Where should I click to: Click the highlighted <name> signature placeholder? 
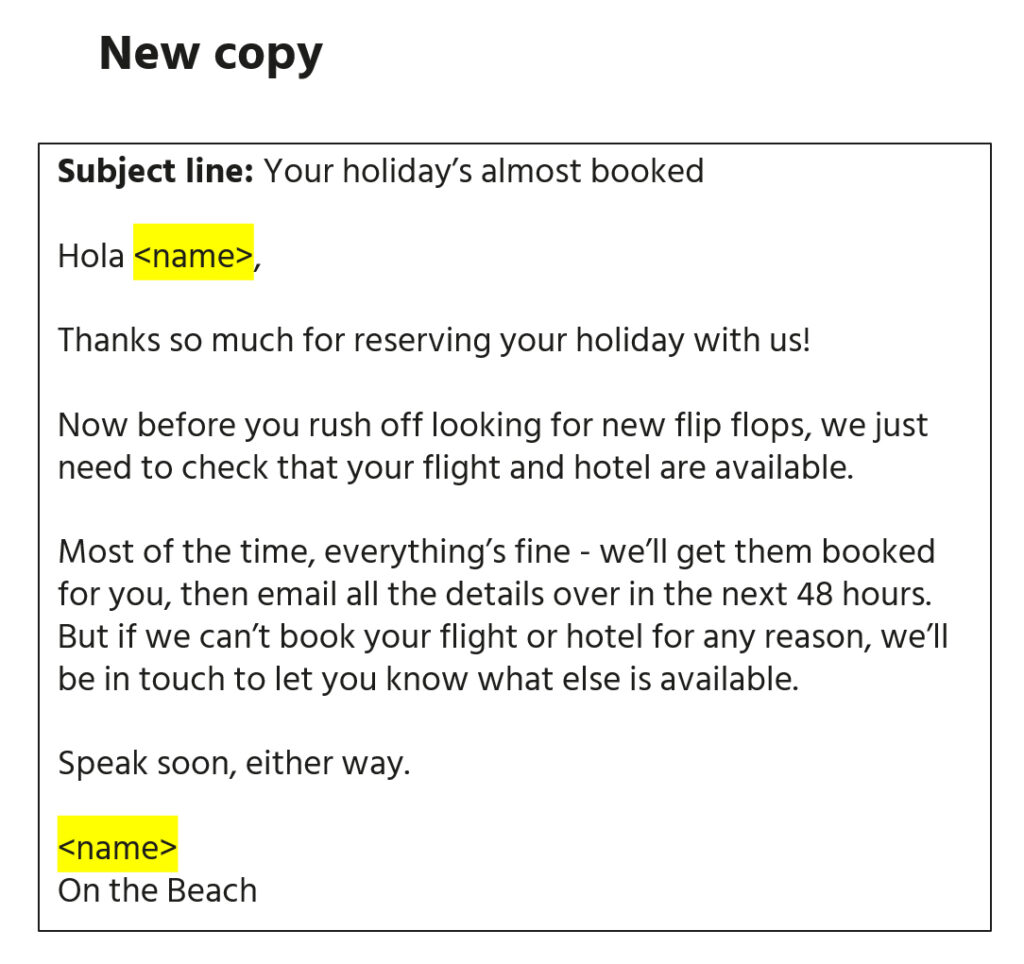[x=118, y=844]
